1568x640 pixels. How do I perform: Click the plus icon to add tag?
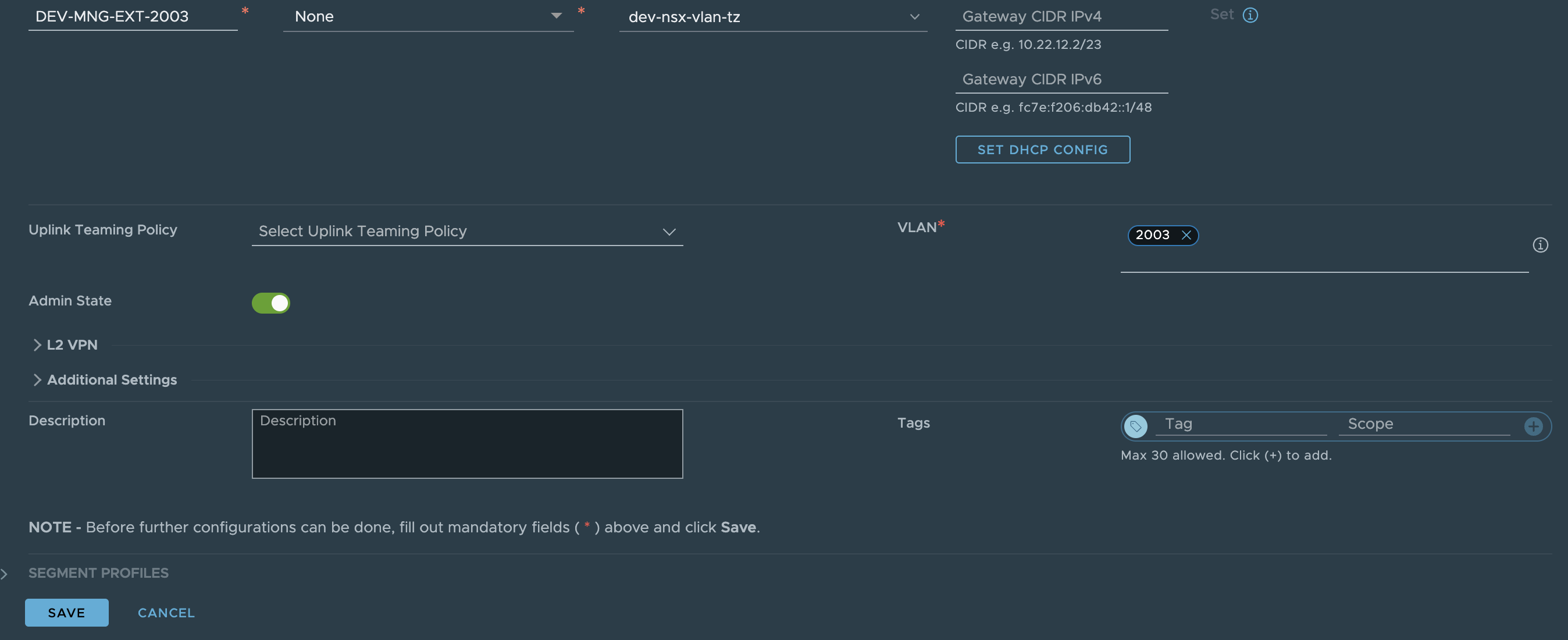click(x=1533, y=426)
